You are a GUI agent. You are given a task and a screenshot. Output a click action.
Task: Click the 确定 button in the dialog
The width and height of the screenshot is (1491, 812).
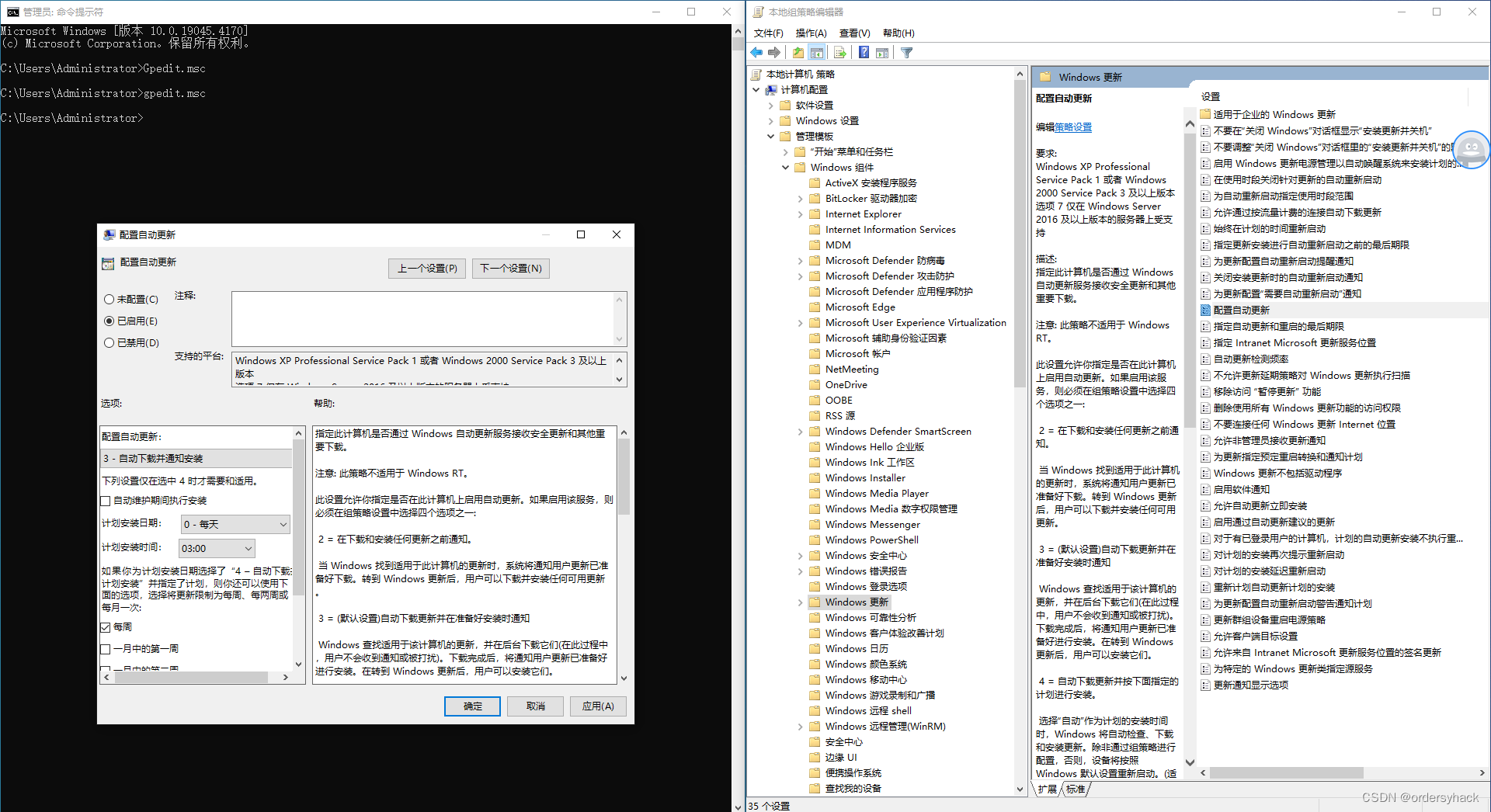pyautogui.click(x=472, y=706)
